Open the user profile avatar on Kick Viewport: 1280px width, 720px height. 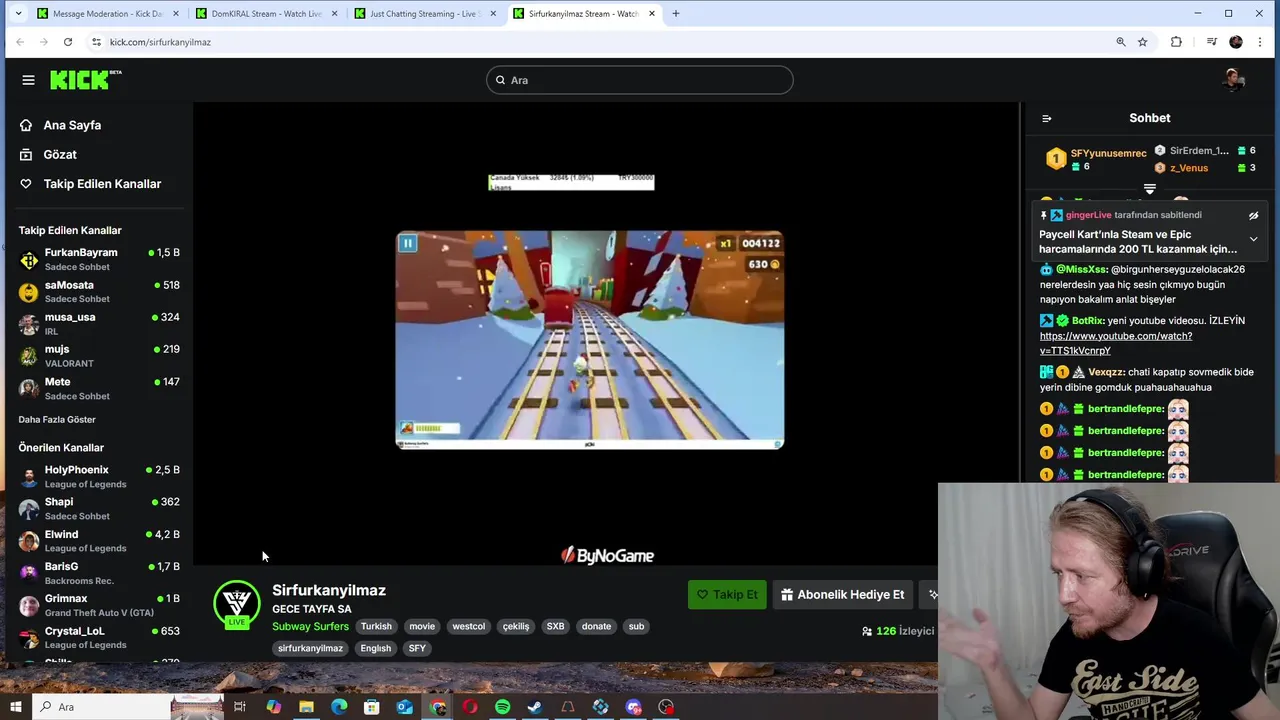pos(1233,80)
